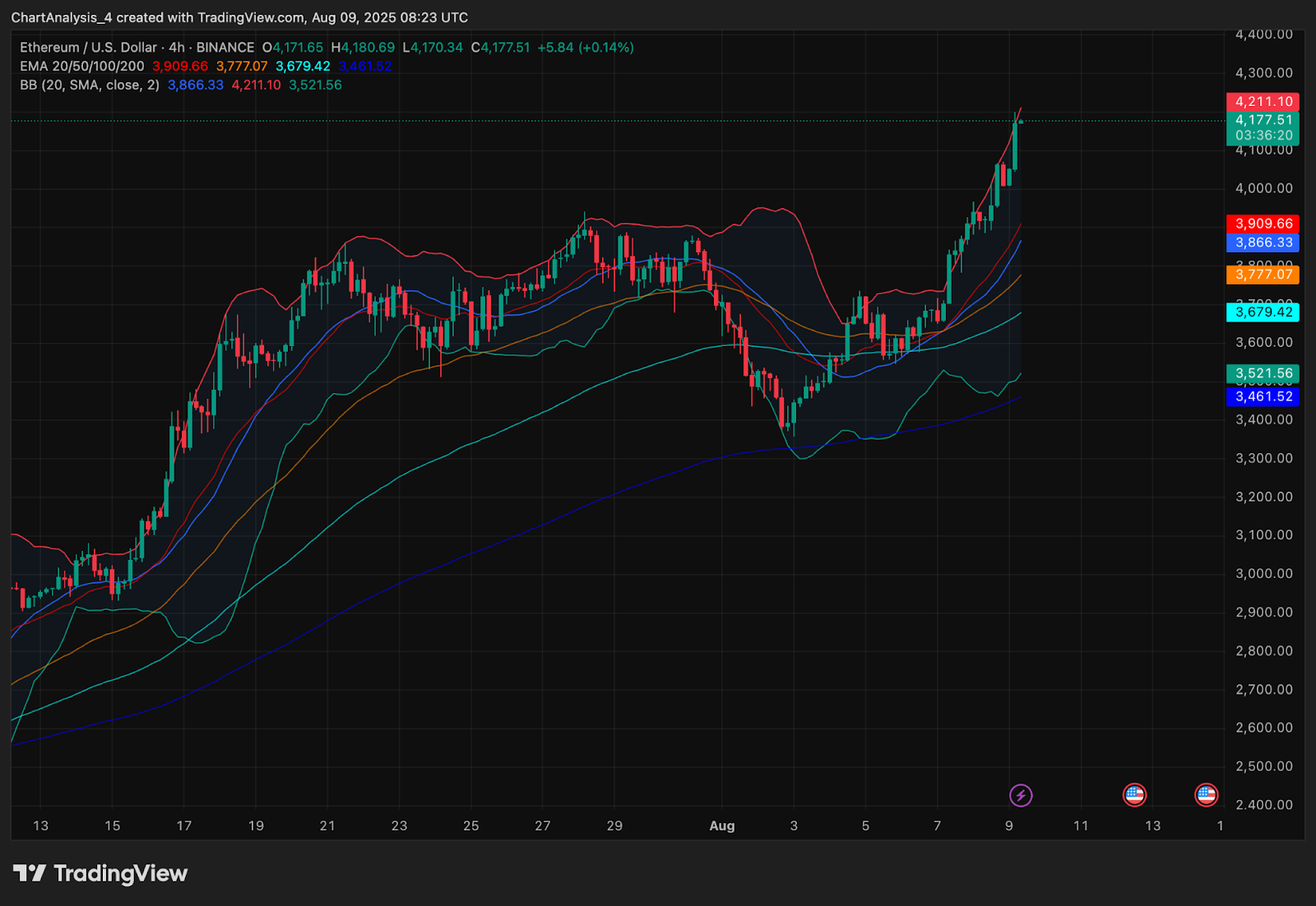
Task: Click the first US flag event icon
Action: (1134, 794)
